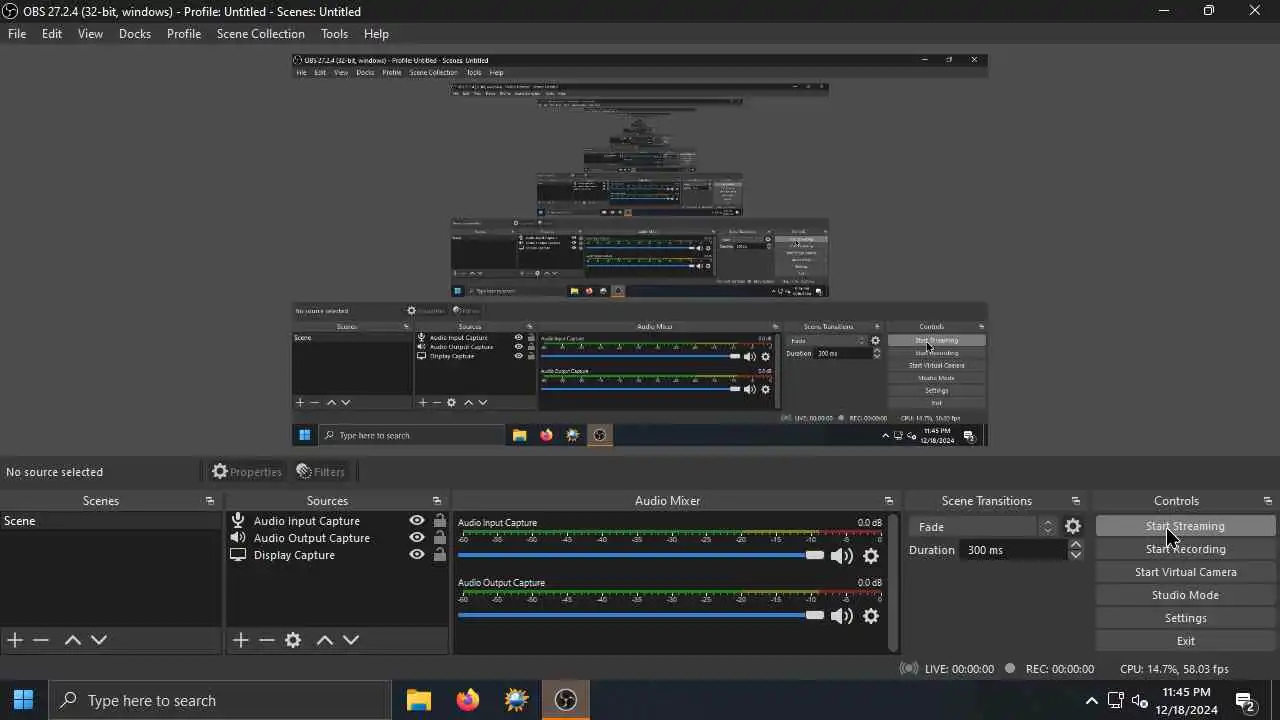Click Start Streaming

(1185, 526)
